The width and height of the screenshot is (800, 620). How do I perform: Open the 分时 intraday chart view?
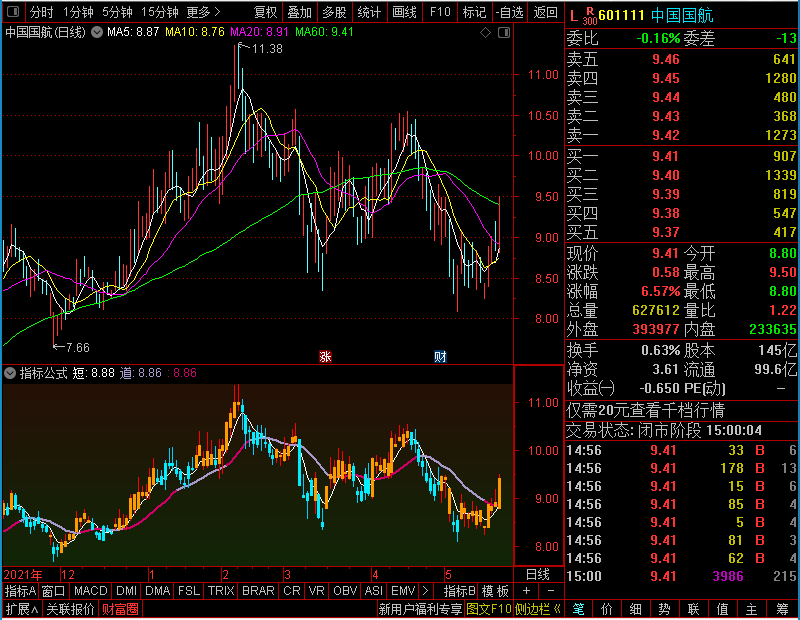point(41,12)
